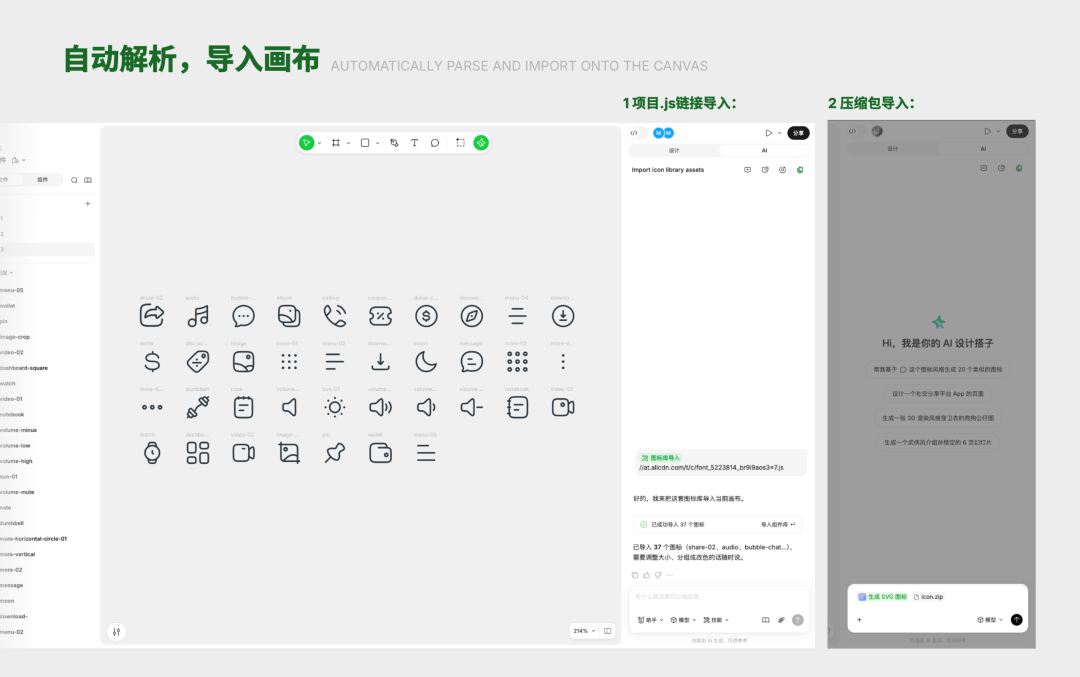Viewport: 1080px width, 677px height.
Task: Click the icon.zip attachment chip
Action: click(x=928, y=597)
